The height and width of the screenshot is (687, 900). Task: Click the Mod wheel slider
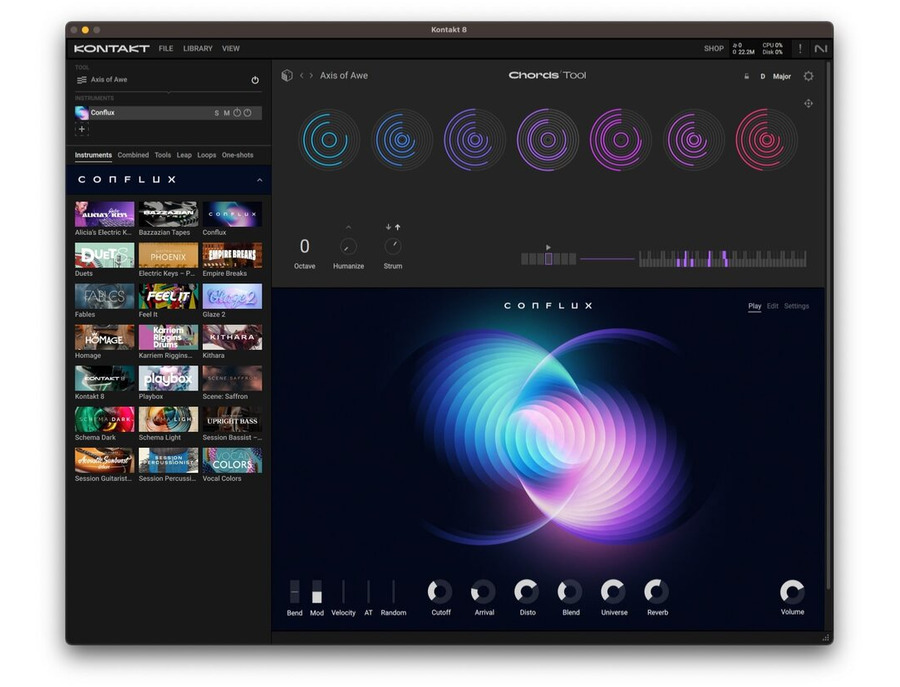(316, 591)
